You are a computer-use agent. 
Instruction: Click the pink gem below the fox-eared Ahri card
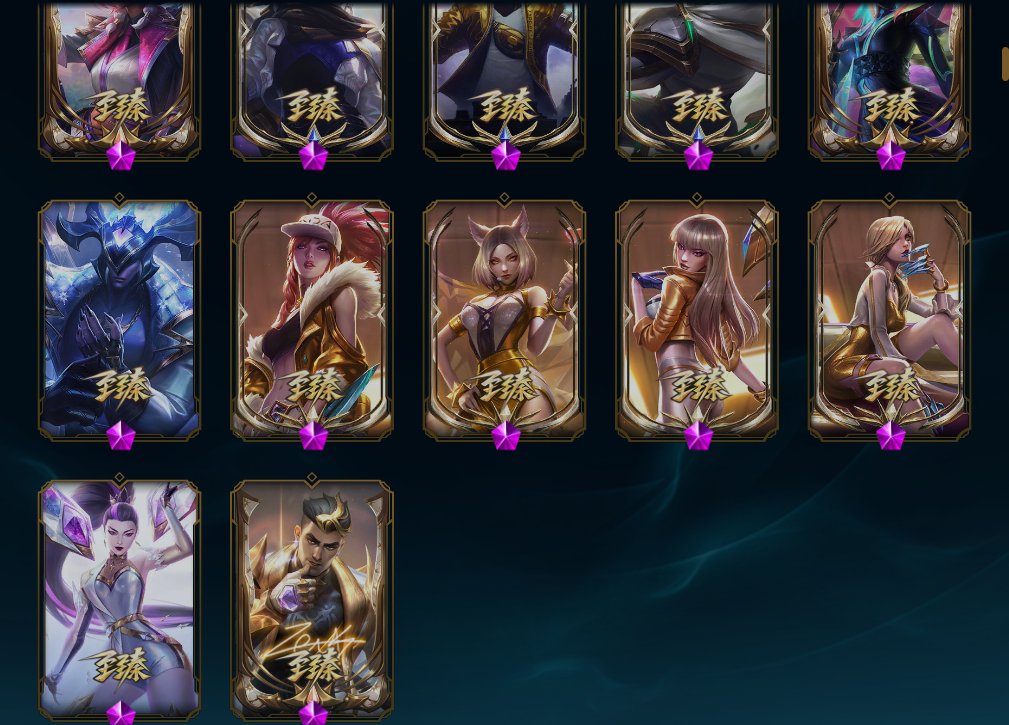[x=506, y=436]
